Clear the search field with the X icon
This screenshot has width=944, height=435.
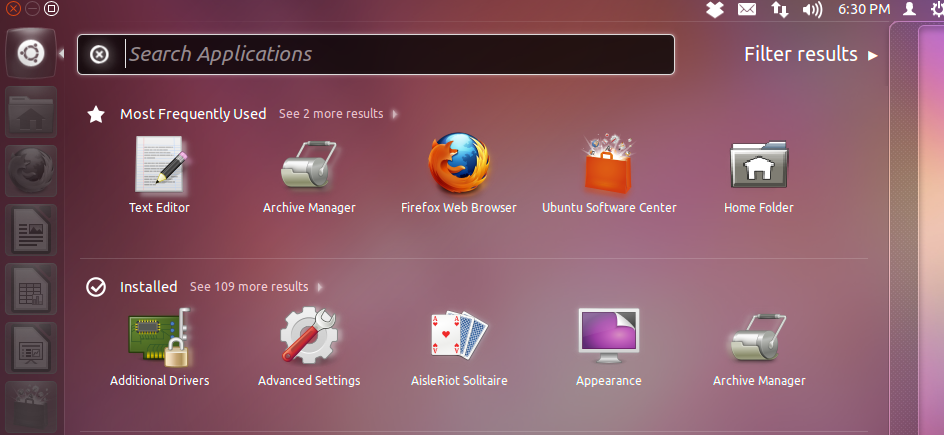pos(99,55)
